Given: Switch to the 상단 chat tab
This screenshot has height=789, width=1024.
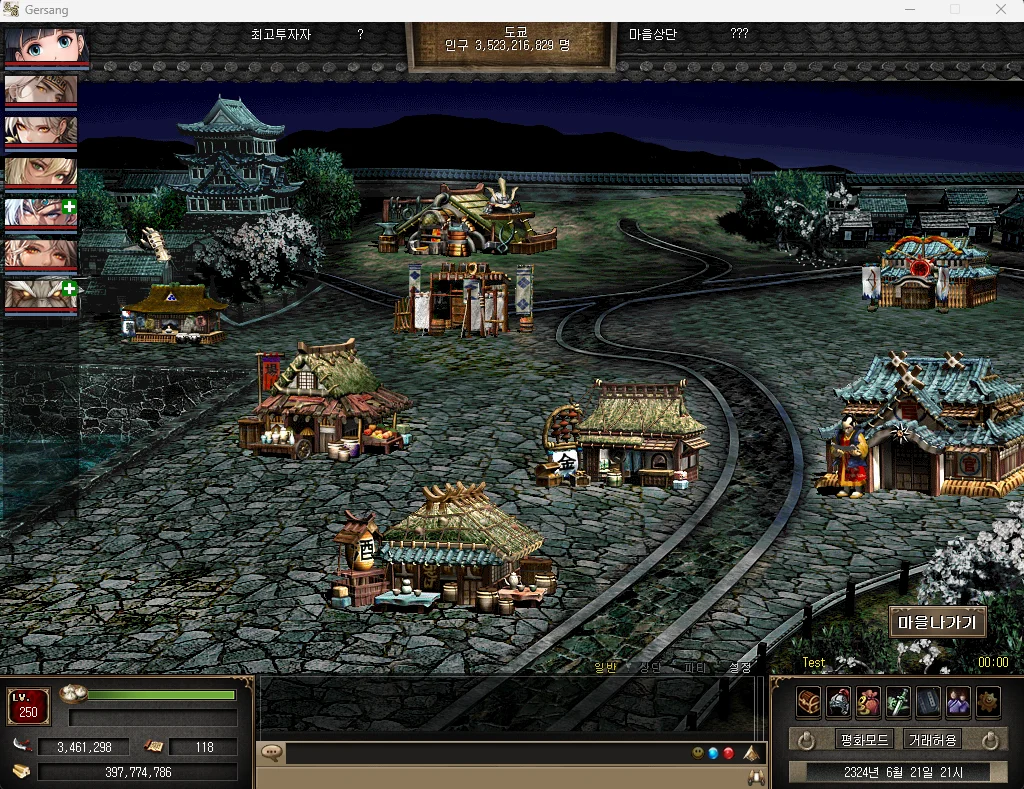Looking at the screenshot, I should point(650,667).
